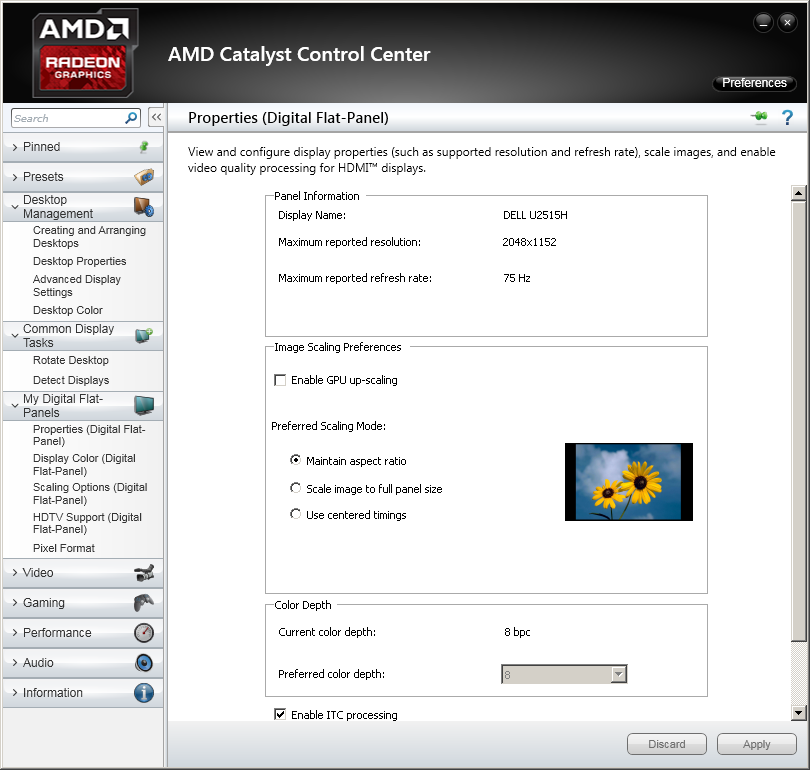Open Desktop Color page
Viewport: 810px width, 770px height.
coord(68,310)
